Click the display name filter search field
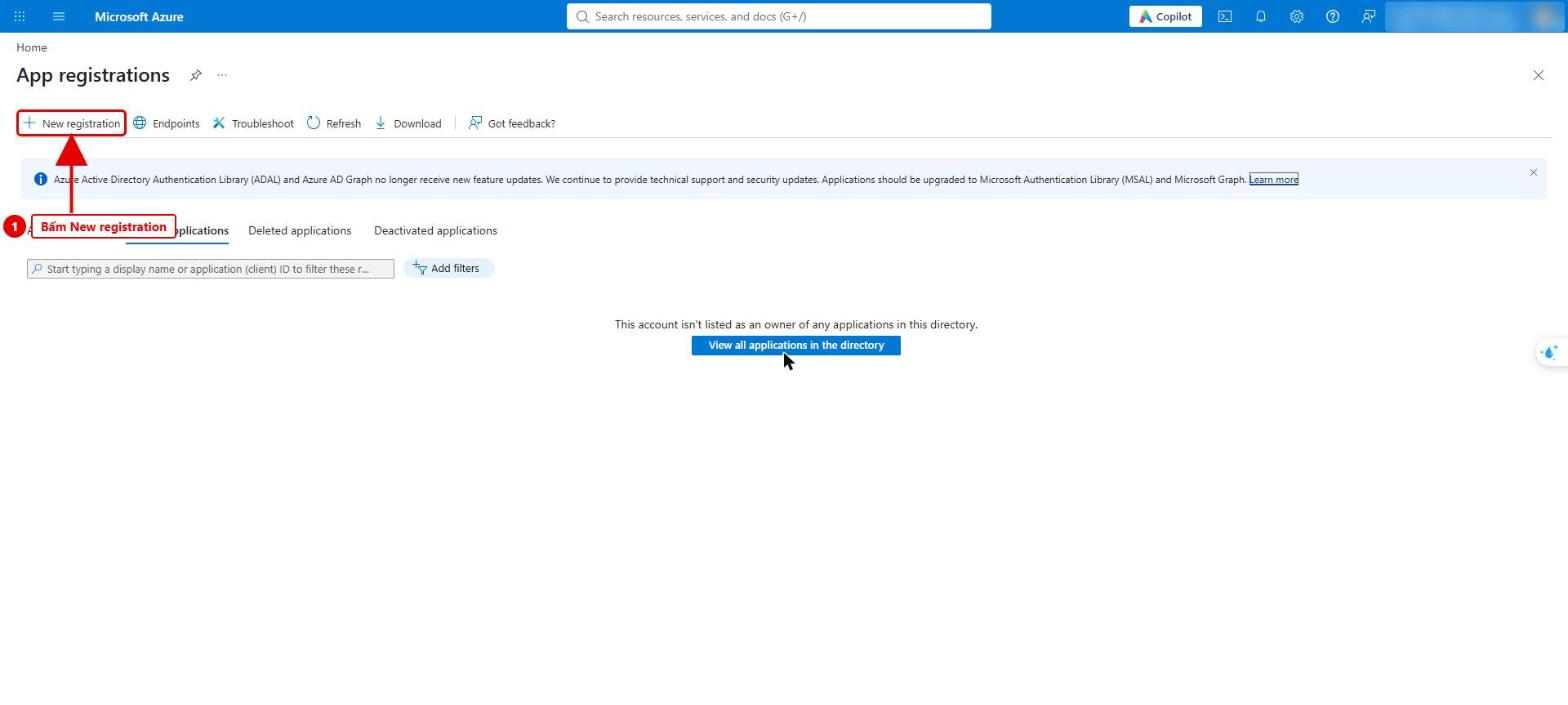 coord(211,269)
